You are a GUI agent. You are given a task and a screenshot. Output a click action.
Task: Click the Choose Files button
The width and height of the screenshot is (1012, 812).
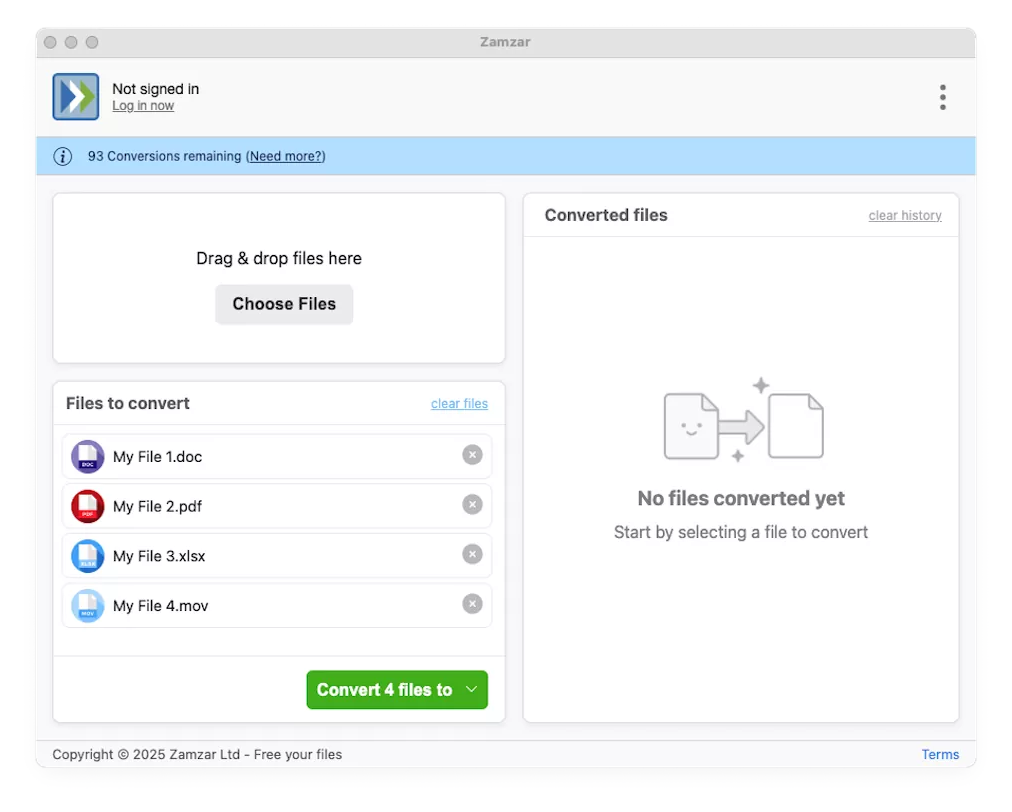(x=284, y=304)
